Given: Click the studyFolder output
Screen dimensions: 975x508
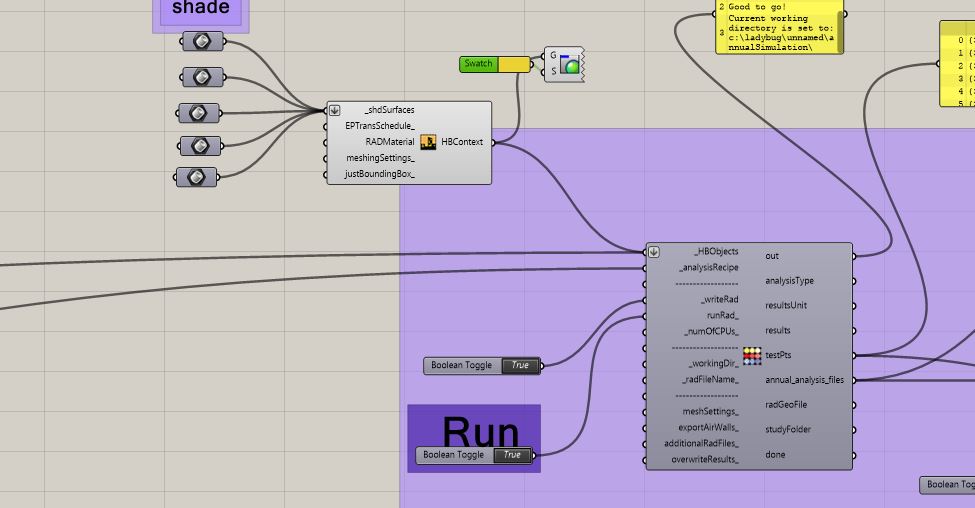Looking at the screenshot, I should coord(788,430).
